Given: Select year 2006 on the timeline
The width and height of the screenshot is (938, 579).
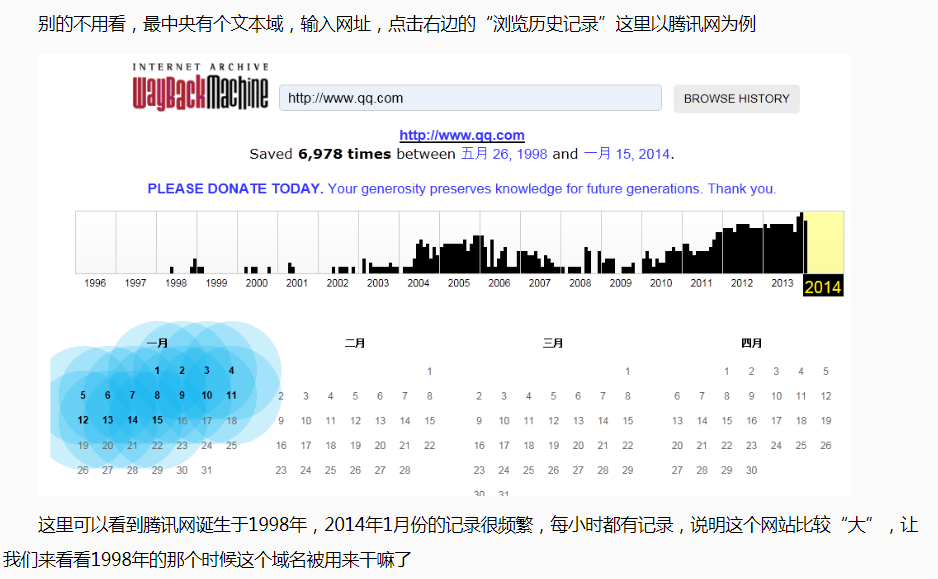Looking at the screenshot, I should click(x=499, y=283).
